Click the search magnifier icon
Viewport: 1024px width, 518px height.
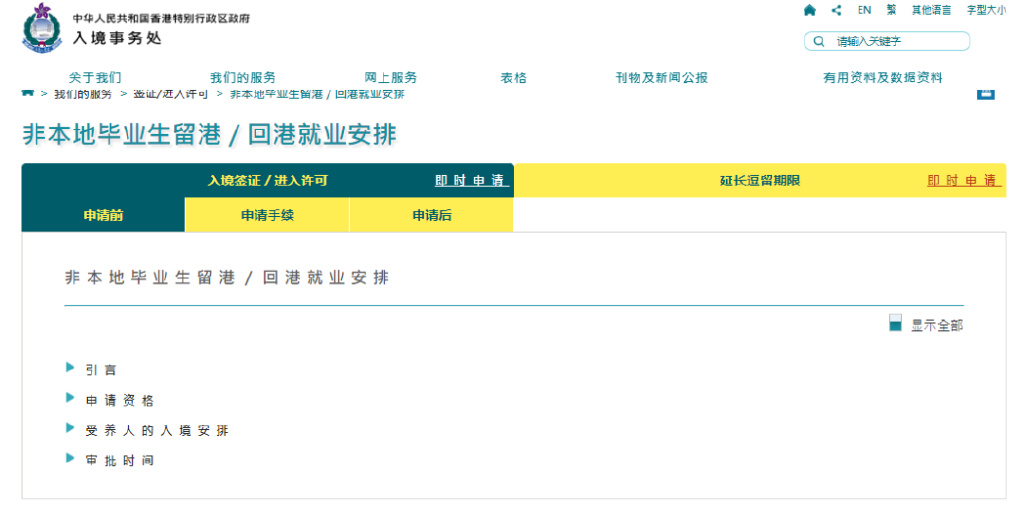click(x=819, y=42)
